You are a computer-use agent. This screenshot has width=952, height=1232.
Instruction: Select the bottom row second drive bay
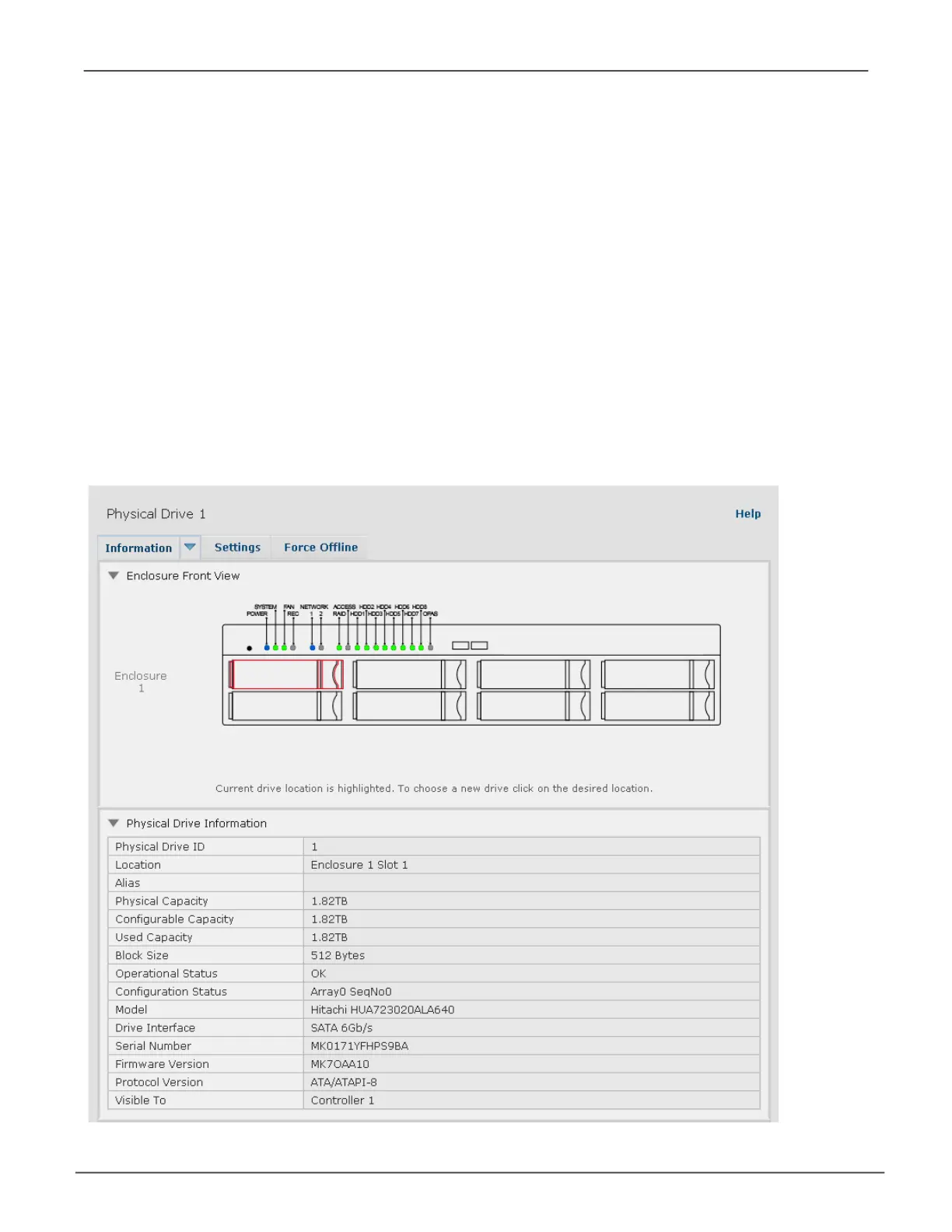coord(409,706)
